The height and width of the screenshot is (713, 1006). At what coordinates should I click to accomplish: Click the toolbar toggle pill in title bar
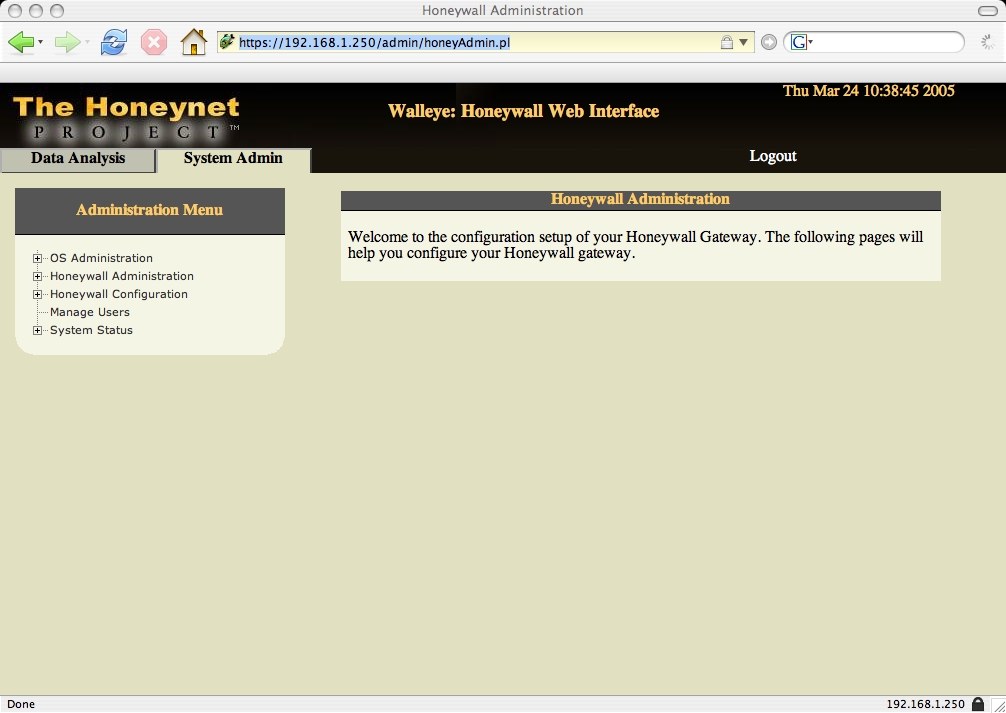tap(987, 10)
